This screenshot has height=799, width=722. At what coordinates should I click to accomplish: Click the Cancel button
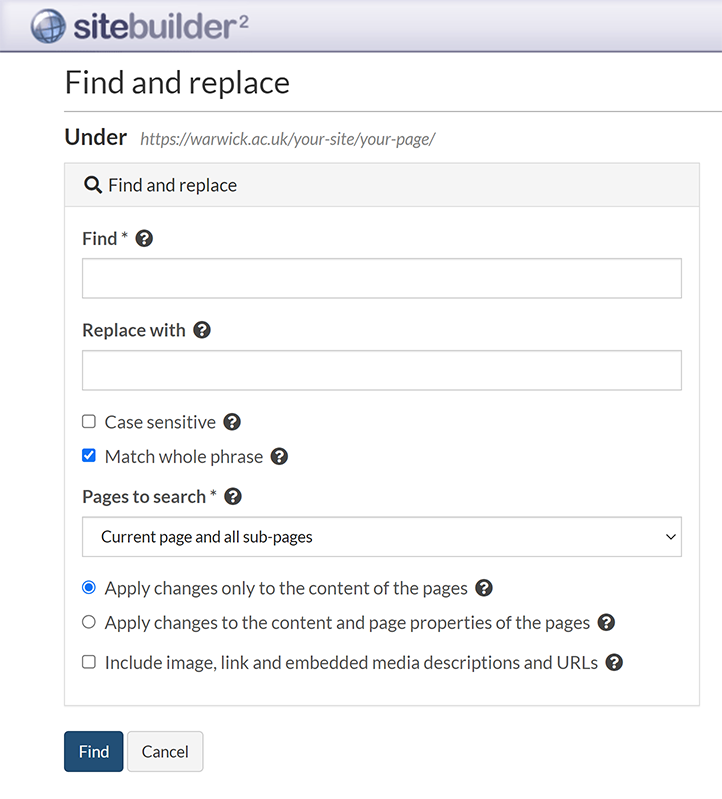165,752
